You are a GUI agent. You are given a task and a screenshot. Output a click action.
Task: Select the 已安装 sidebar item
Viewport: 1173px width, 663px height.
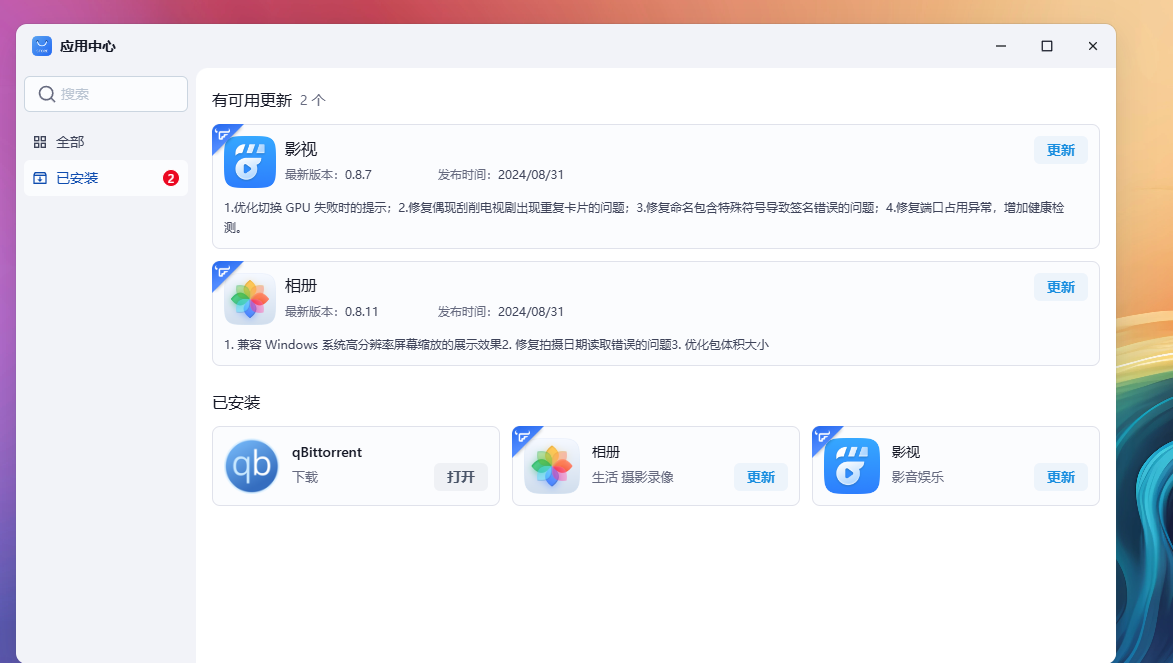[77, 178]
